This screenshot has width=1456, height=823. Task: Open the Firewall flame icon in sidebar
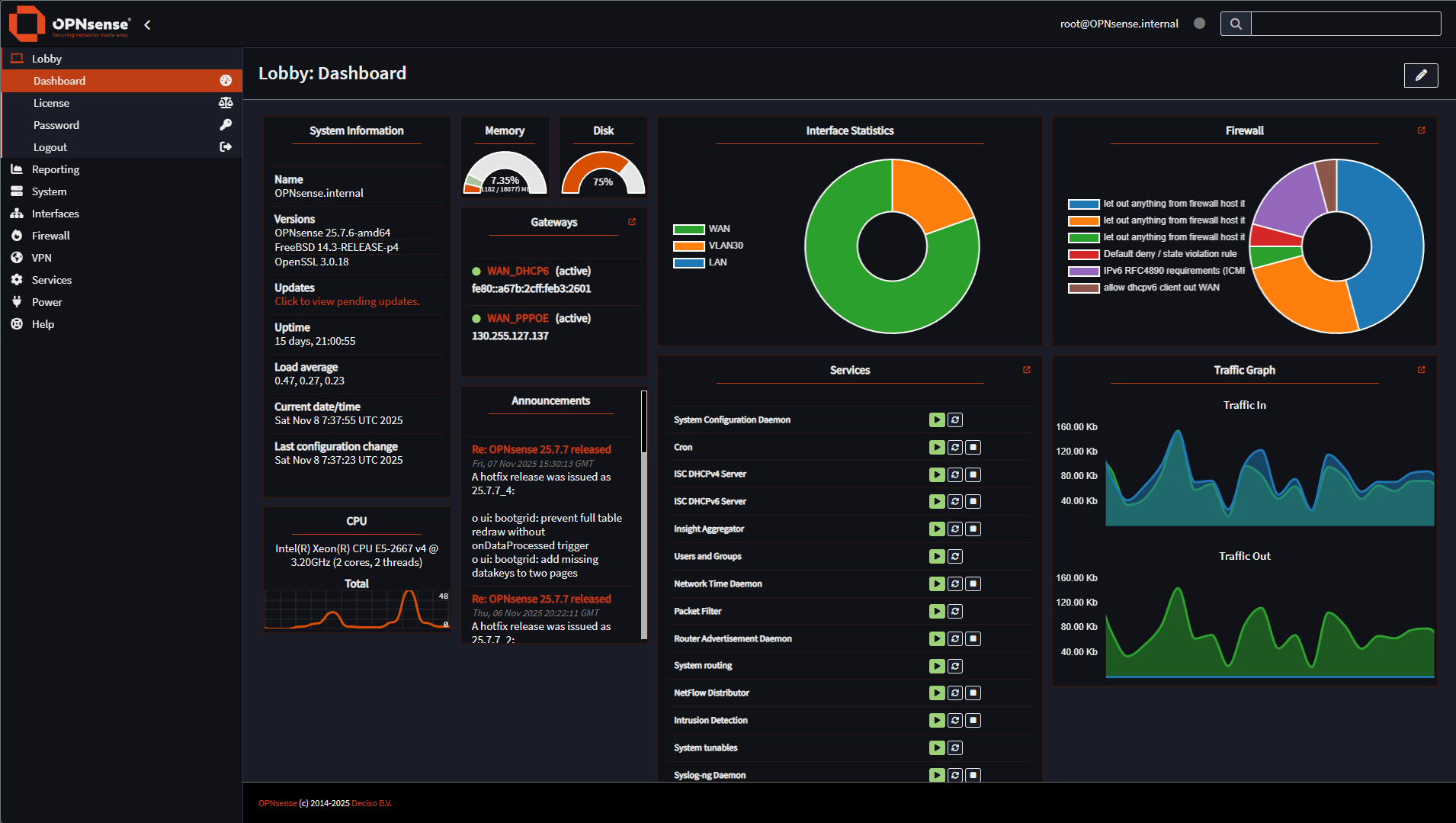tap(17, 235)
